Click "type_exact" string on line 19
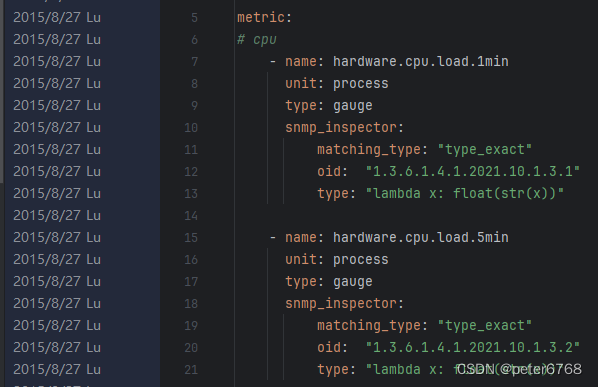The height and width of the screenshot is (387, 598). click(485, 326)
